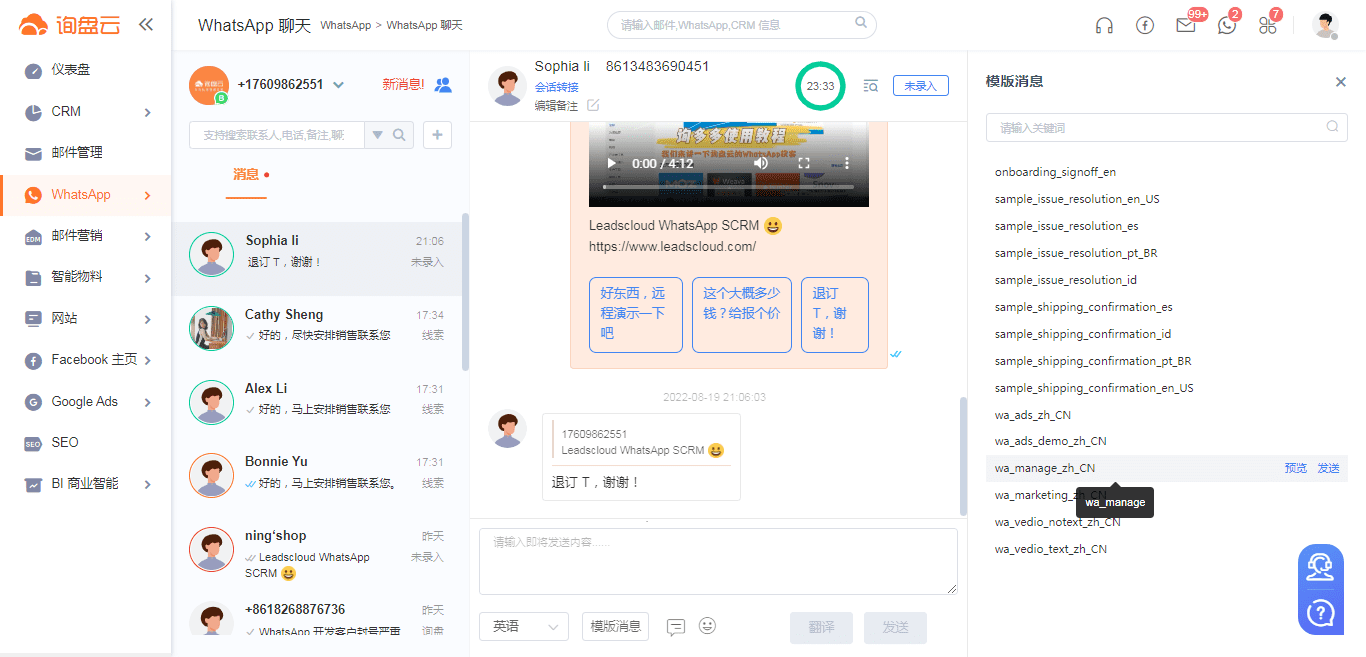Open the Cathy Sheng conversation
The height and width of the screenshot is (657, 1366).
click(x=317, y=328)
